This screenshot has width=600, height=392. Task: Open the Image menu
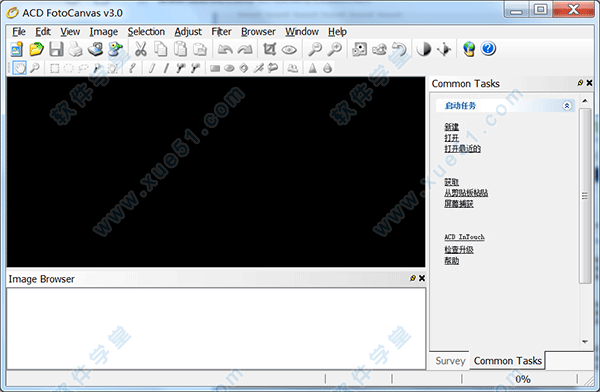(x=104, y=32)
